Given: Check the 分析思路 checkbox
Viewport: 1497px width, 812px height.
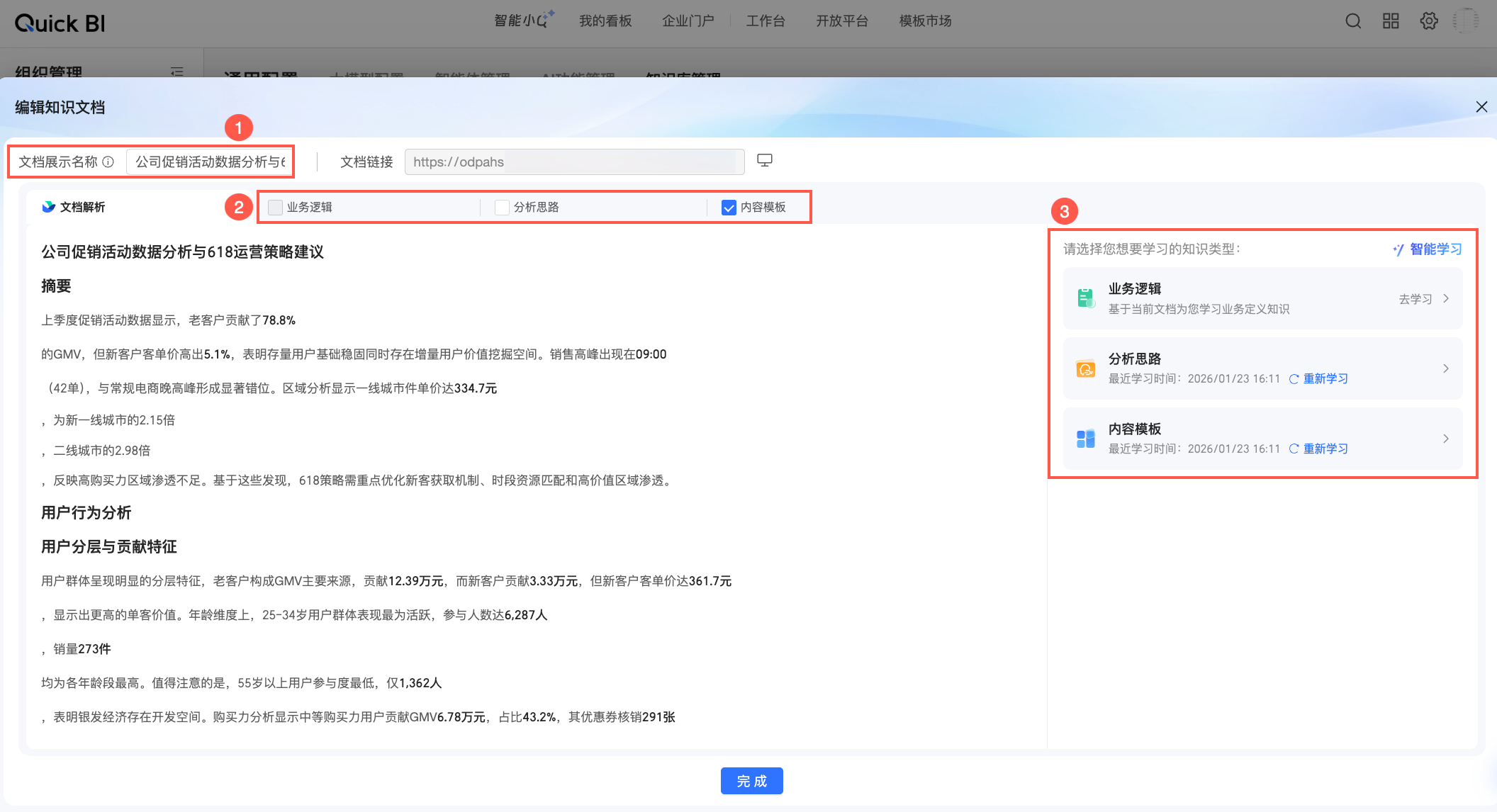Looking at the screenshot, I should [x=502, y=207].
